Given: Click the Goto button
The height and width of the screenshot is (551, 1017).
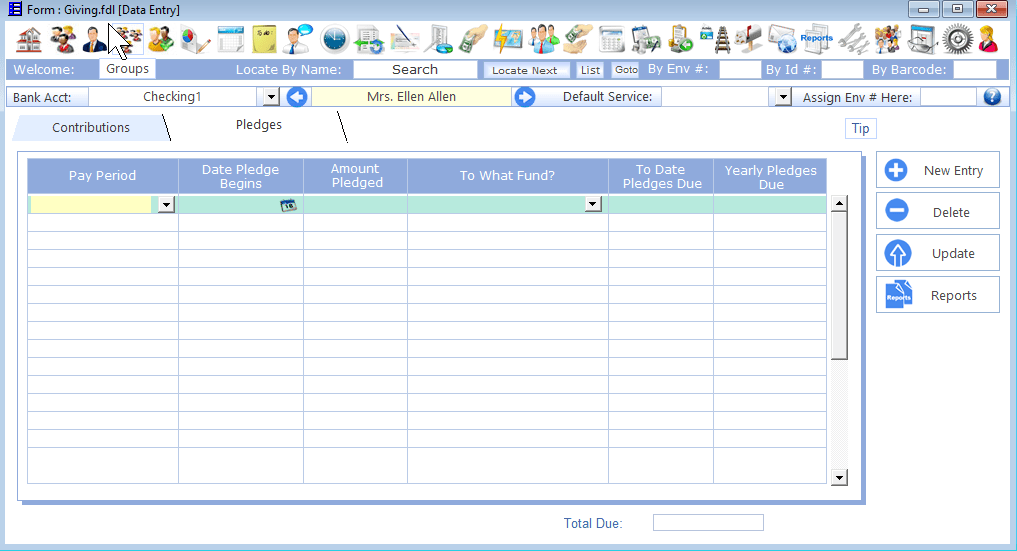Looking at the screenshot, I should coord(626,70).
